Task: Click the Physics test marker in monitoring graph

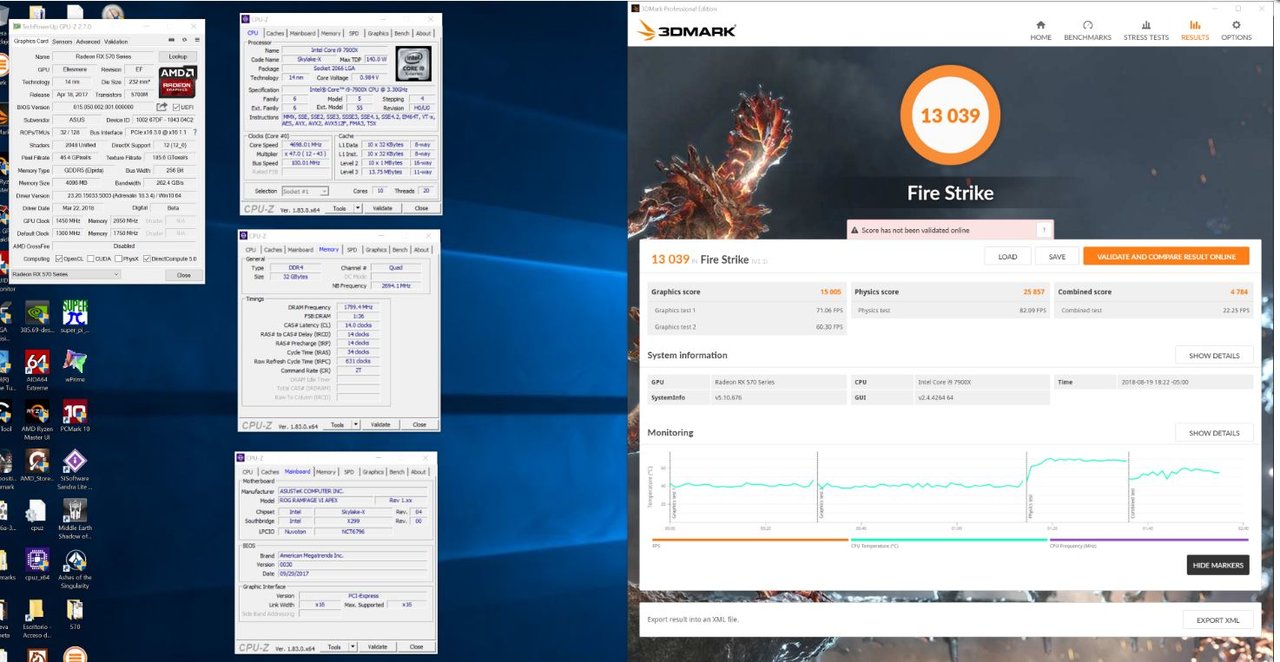Action: click(x=1028, y=487)
